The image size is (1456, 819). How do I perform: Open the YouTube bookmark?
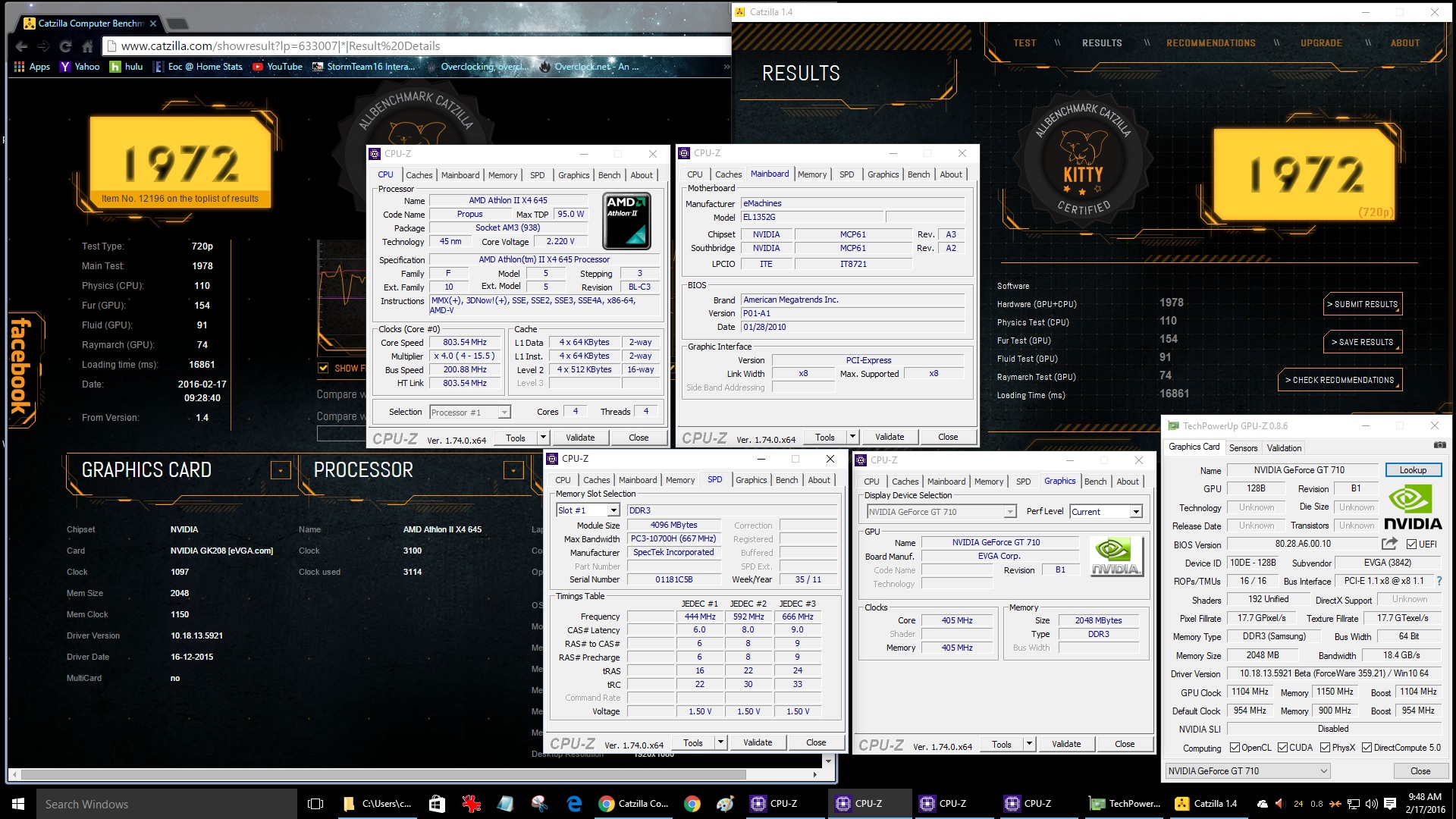coord(278,67)
